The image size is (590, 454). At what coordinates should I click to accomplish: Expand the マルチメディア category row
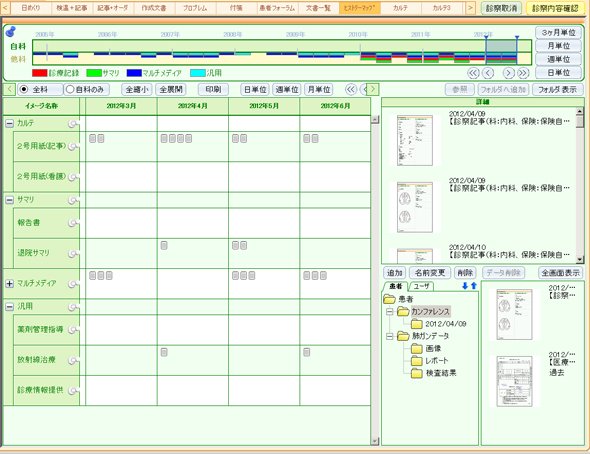9,284
